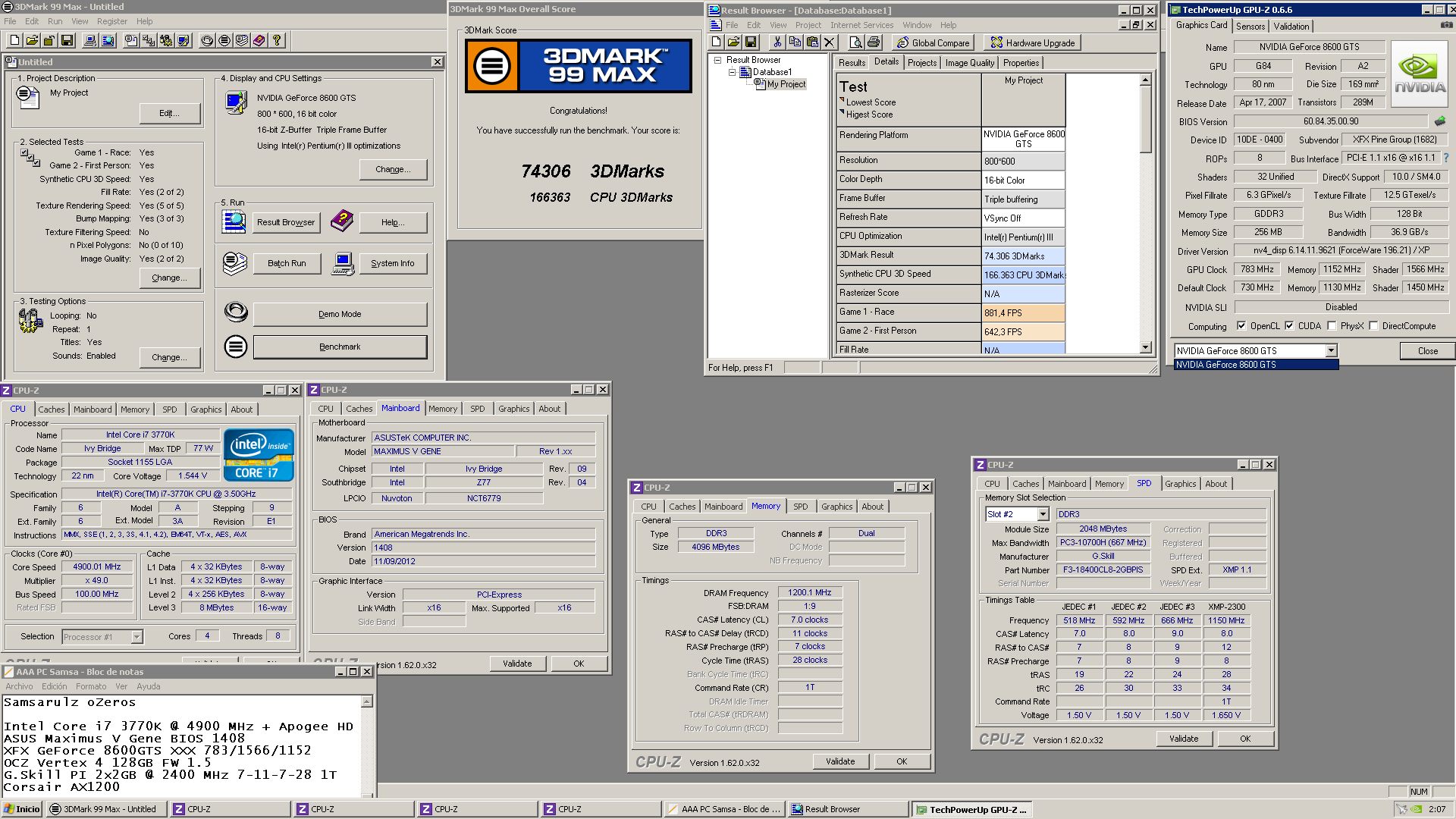Click Copy icon in Result Browser toolbar

point(795,42)
